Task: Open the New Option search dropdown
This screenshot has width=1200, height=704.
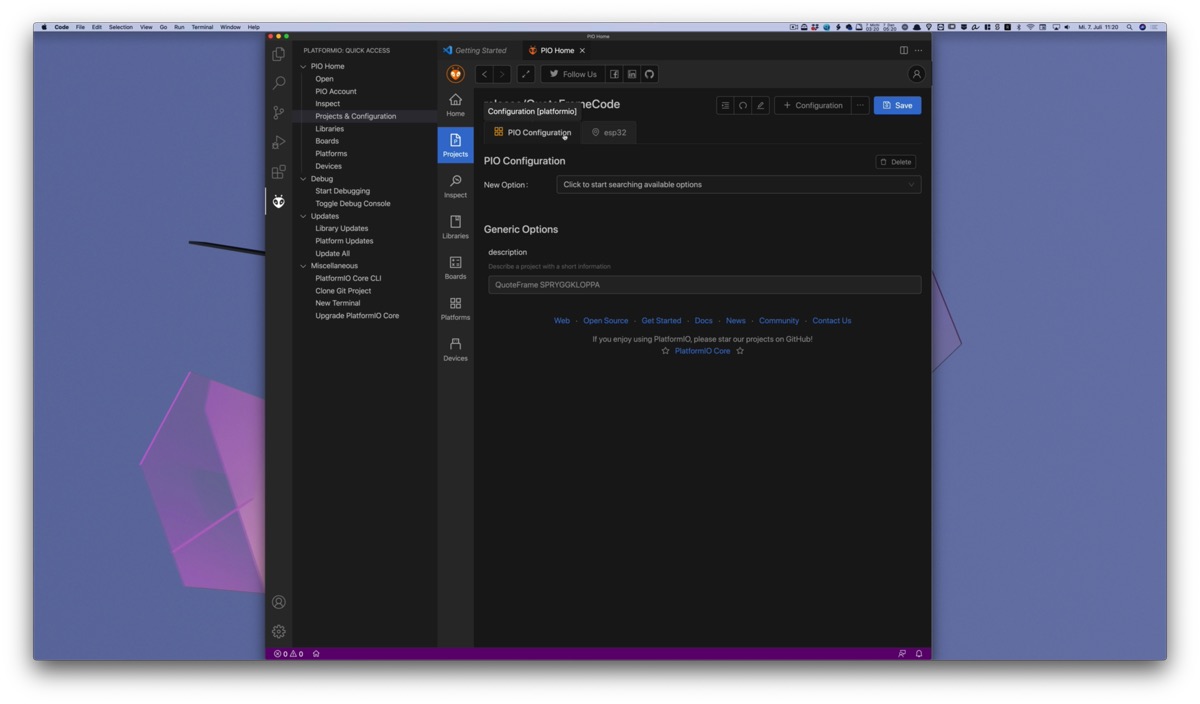Action: 739,185
